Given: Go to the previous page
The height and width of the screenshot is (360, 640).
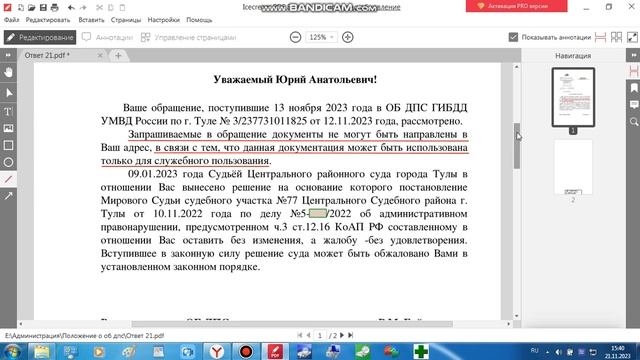Looking at the screenshot, I should [x=309, y=336].
